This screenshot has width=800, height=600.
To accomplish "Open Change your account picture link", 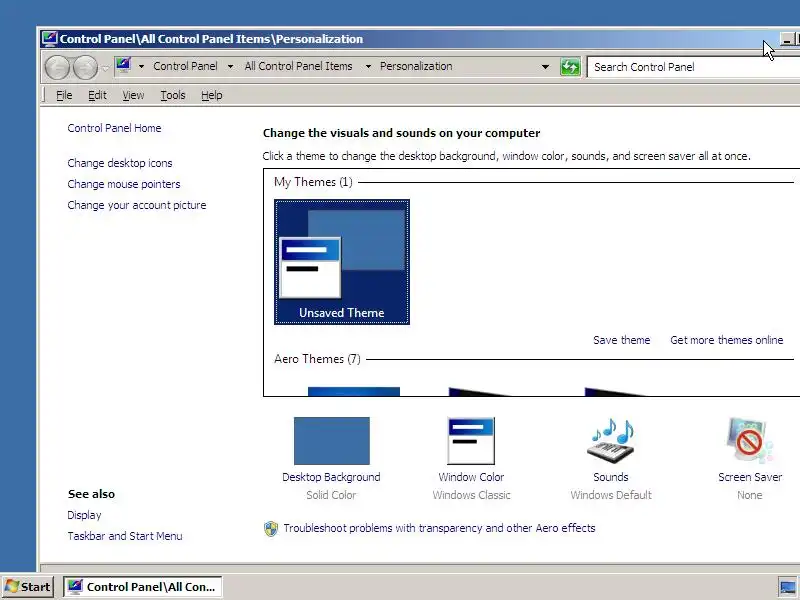I will click(137, 205).
